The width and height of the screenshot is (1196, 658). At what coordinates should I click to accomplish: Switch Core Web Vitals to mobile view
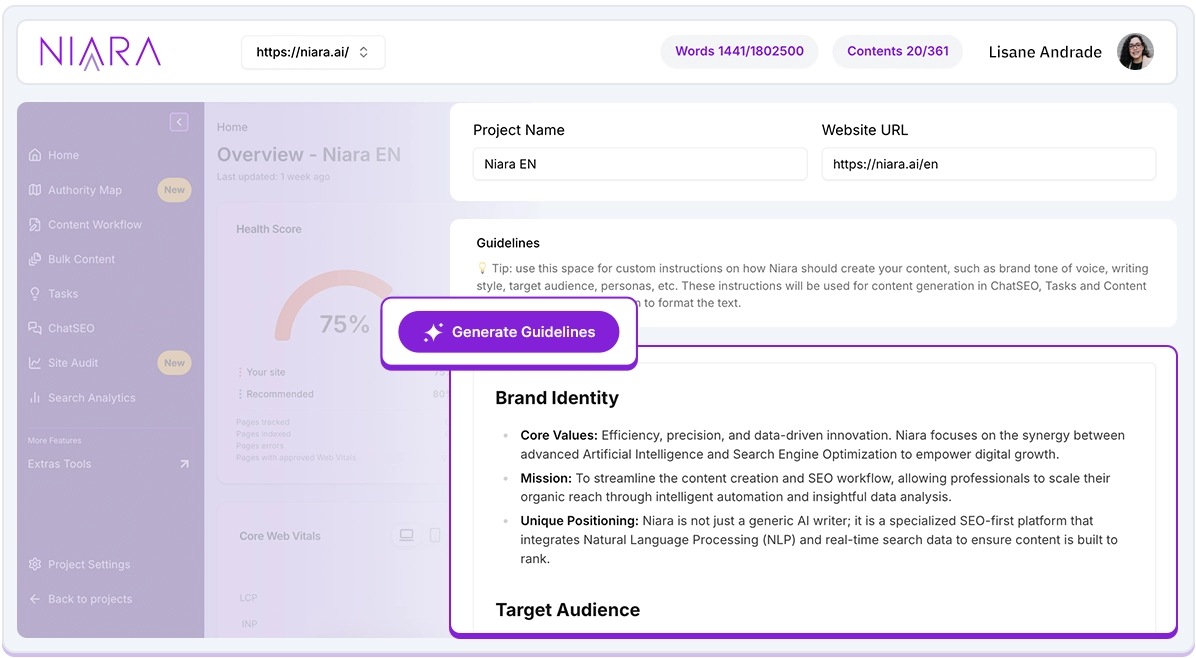pyautogui.click(x=435, y=536)
